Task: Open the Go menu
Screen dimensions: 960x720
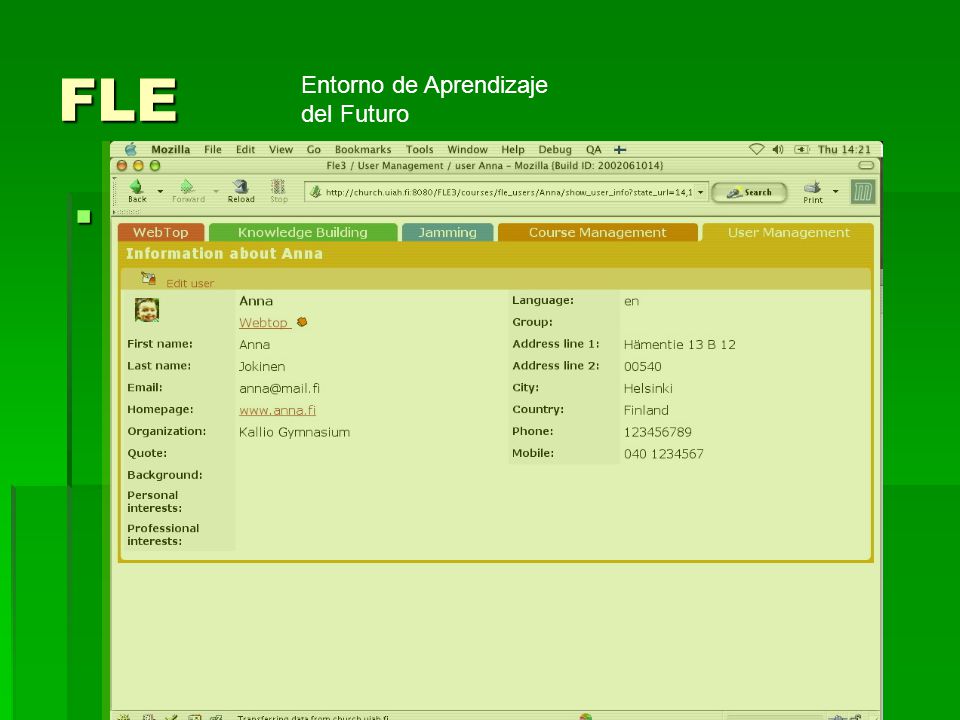Action: (313, 149)
